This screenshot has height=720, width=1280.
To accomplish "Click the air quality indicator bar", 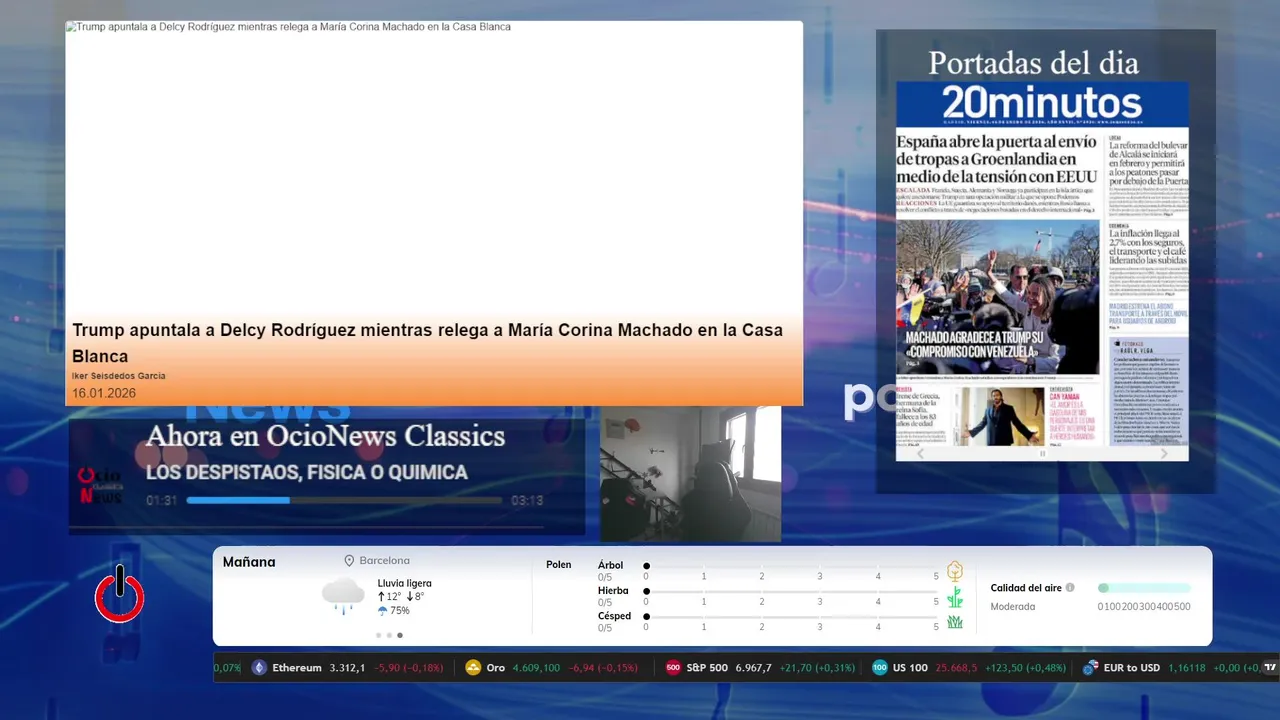I will pos(1144,588).
